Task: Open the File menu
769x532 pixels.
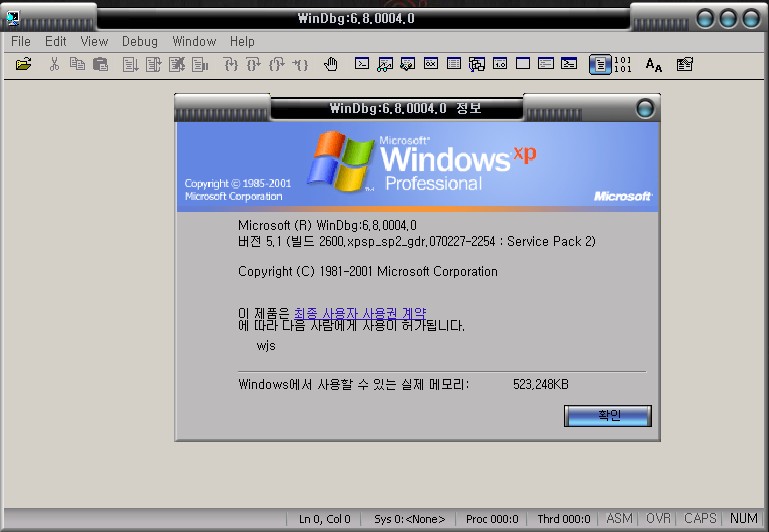Action: pos(21,42)
